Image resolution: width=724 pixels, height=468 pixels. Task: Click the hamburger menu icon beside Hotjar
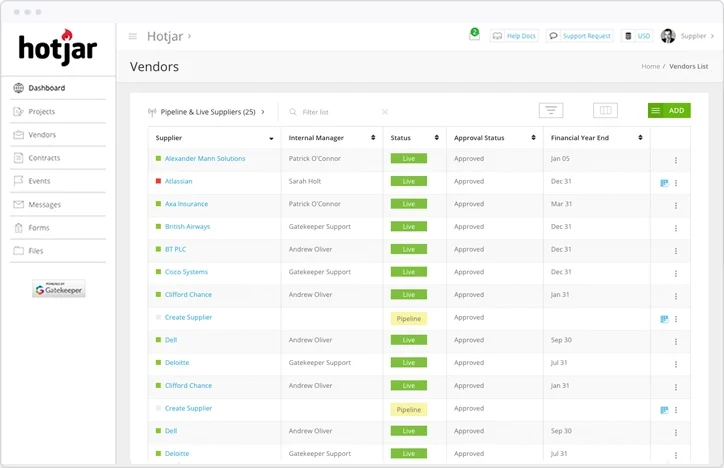[132, 36]
